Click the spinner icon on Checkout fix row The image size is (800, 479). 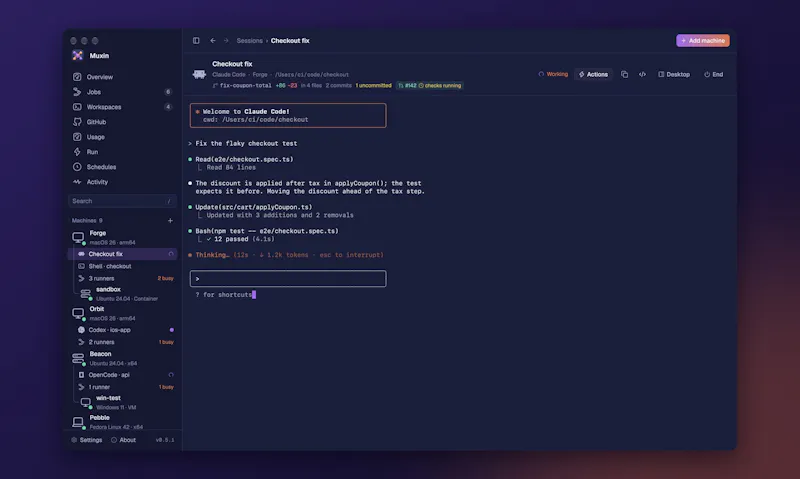(171, 254)
